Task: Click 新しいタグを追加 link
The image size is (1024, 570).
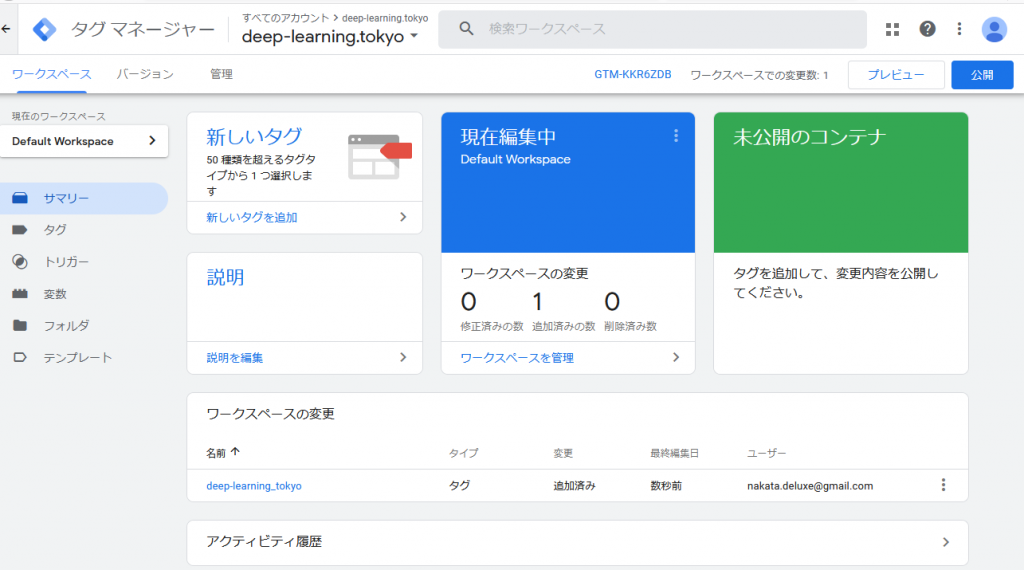Action: click(251, 217)
